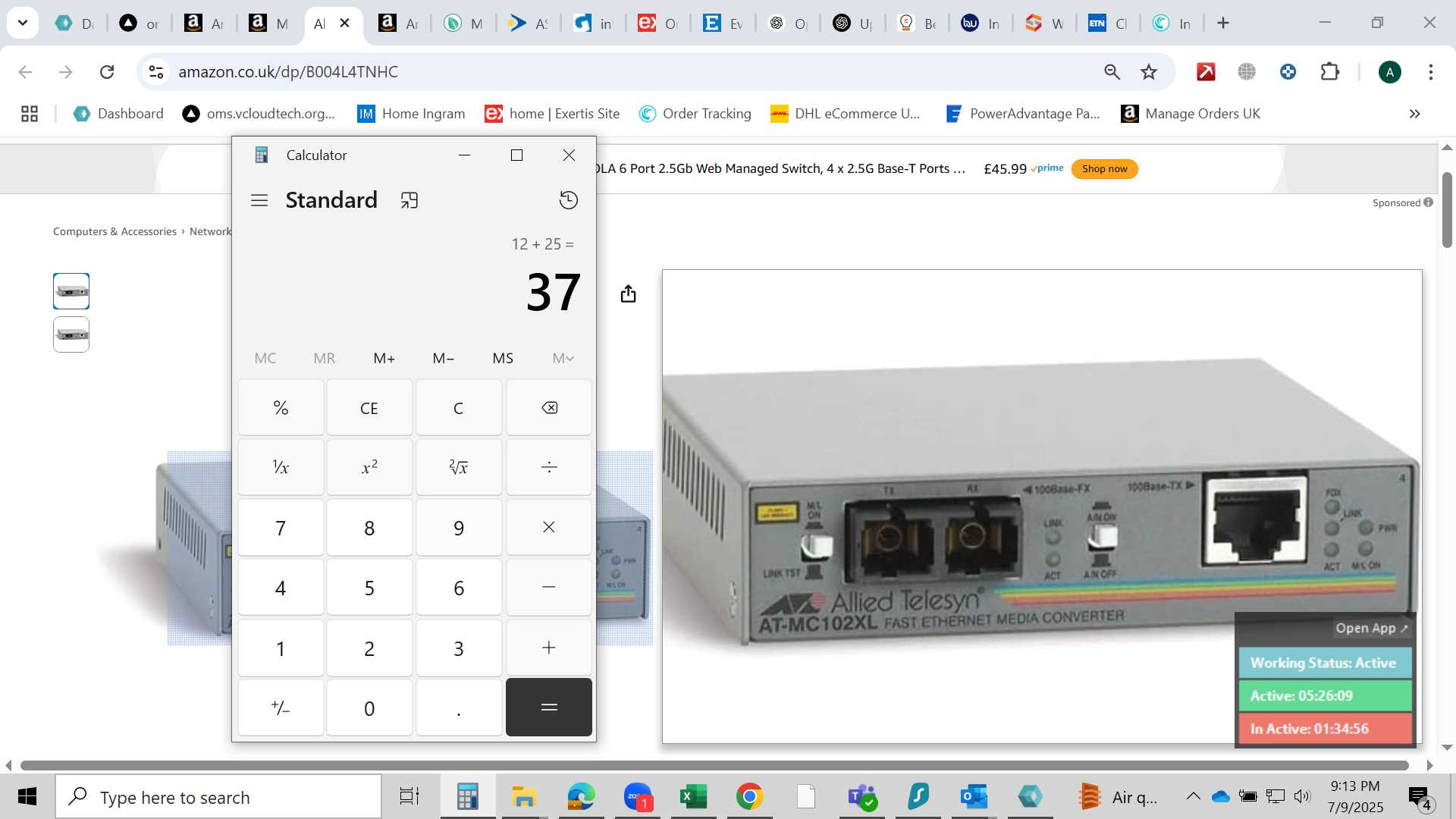The image size is (1456, 819).
Task: Click the plus/minus sign toggle key
Action: pyautogui.click(x=281, y=708)
